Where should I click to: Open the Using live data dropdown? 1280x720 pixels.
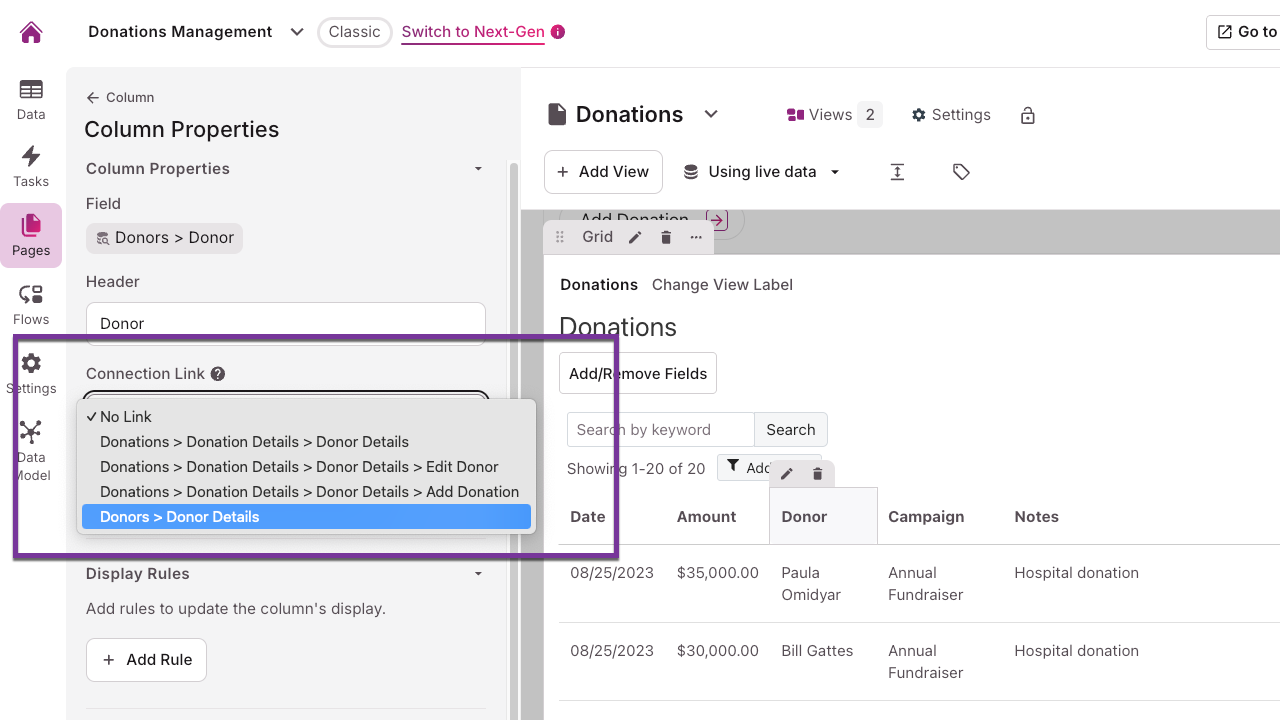[762, 171]
